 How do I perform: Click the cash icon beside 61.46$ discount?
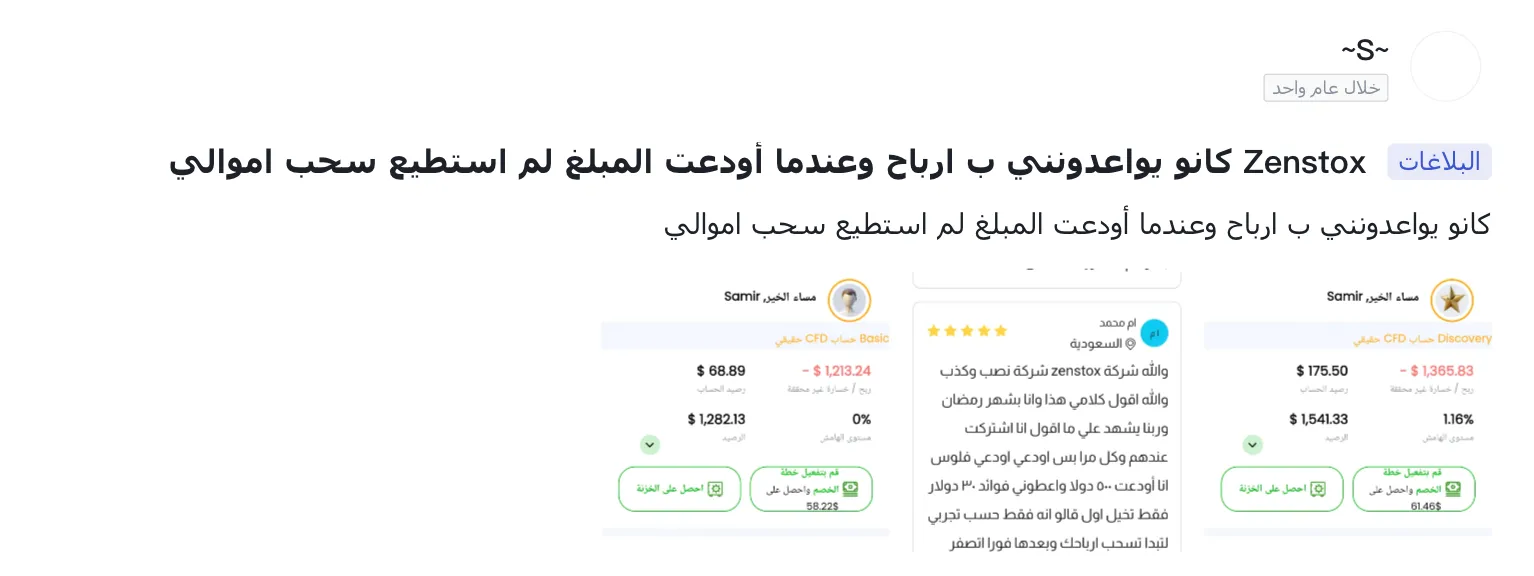click(1452, 489)
